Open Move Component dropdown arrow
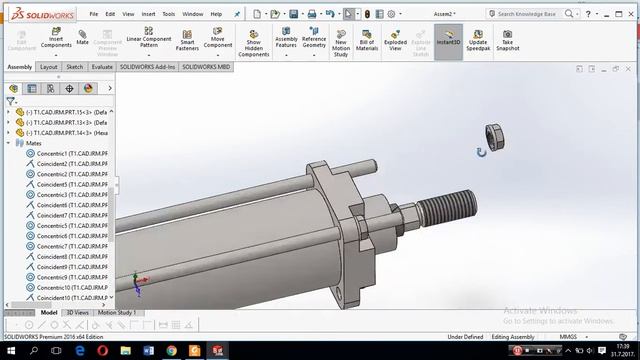Image resolution: width=640 pixels, height=360 pixels. (218, 55)
